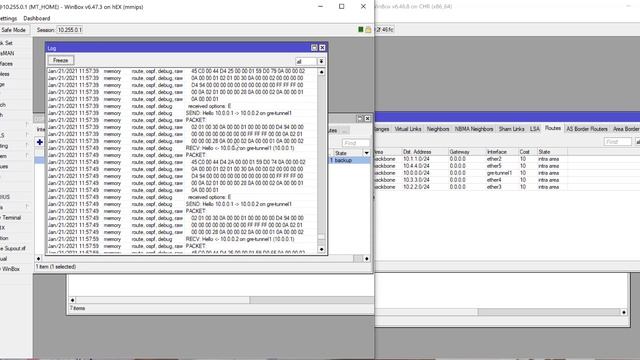Click the Log scrollbar down arrow
This screenshot has width=640, height=360.
pyautogui.click(x=321, y=249)
